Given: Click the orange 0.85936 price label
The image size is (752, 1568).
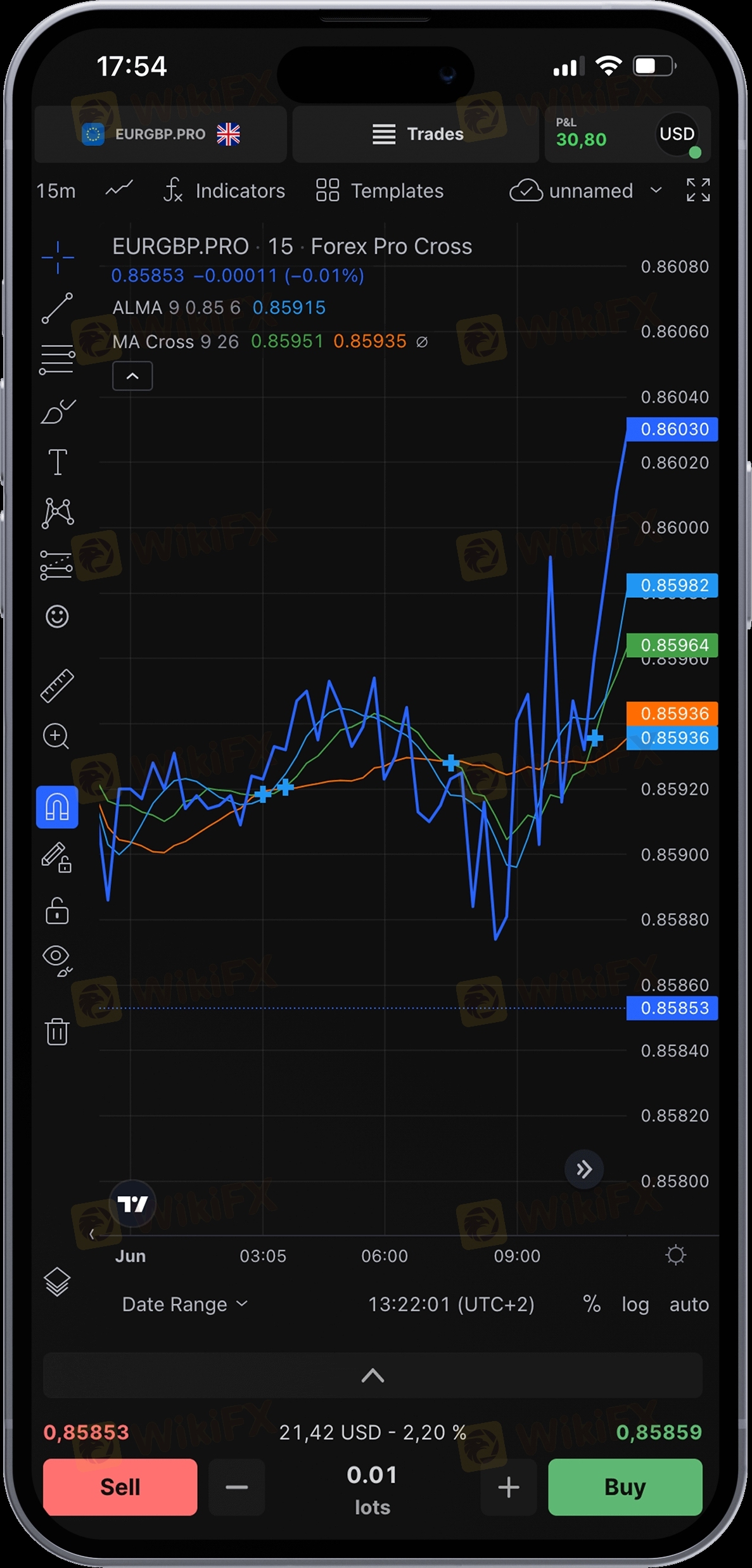Looking at the screenshot, I should pyautogui.click(x=672, y=714).
